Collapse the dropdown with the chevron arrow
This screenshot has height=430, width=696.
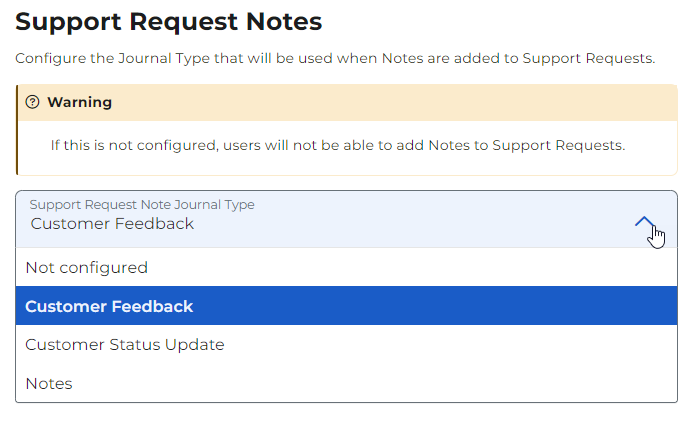tap(645, 224)
